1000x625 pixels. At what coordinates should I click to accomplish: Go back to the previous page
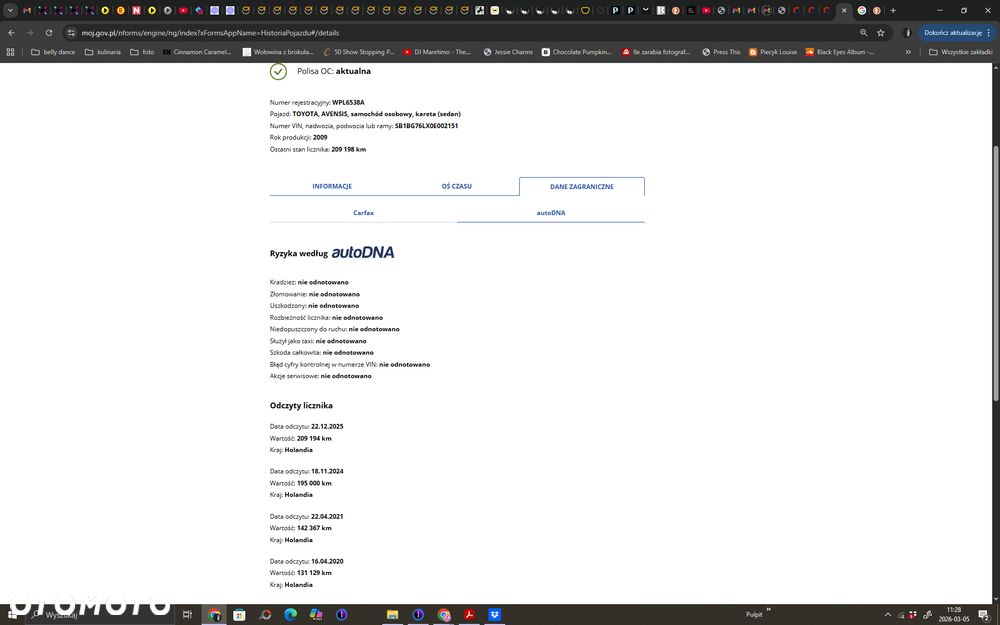click(x=11, y=33)
